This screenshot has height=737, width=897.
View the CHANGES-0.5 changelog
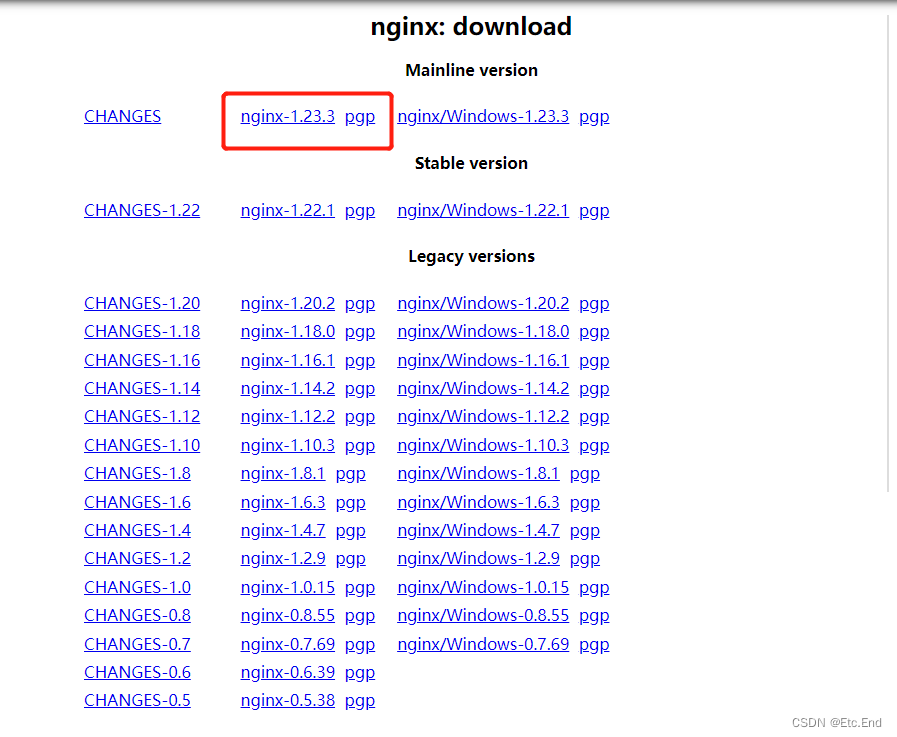click(x=137, y=700)
